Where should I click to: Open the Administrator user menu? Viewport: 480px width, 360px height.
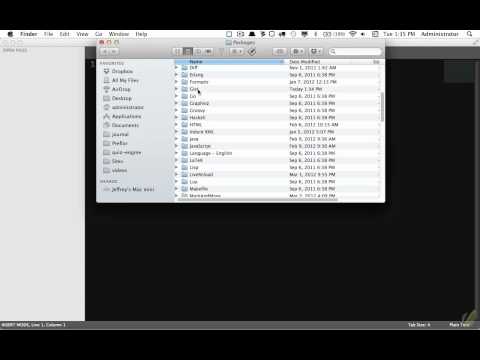(440, 34)
